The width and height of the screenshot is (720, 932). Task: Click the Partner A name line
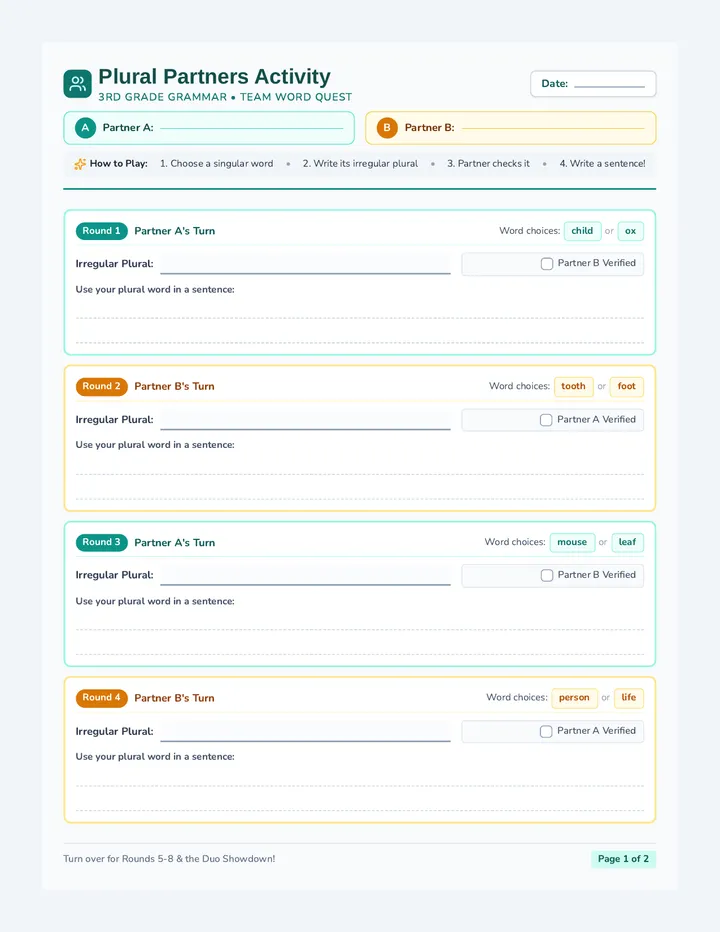(x=252, y=128)
